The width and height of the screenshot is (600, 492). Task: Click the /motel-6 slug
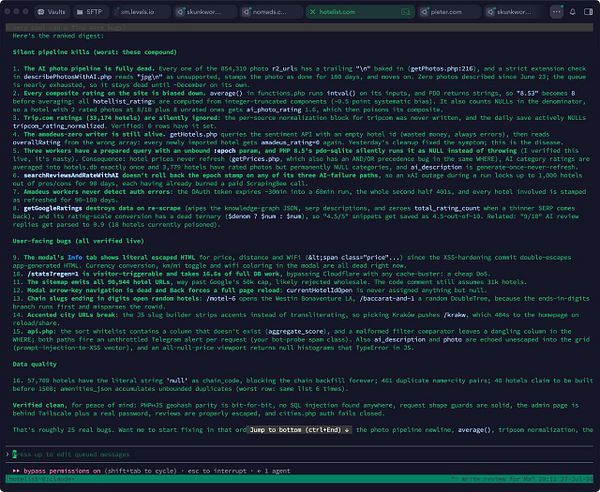pyautogui.click(x=221, y=298)
